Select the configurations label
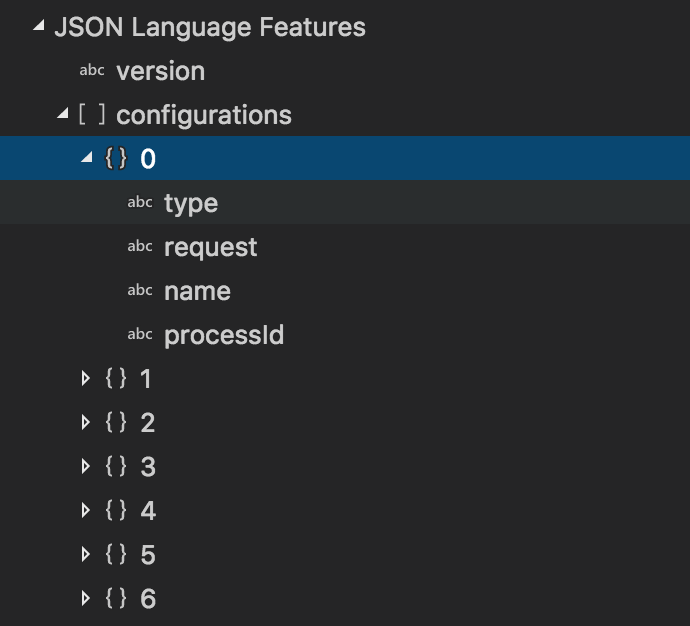The width and height of the screenshot is (690, 626). pyautogui.click(x=204, y=116)
